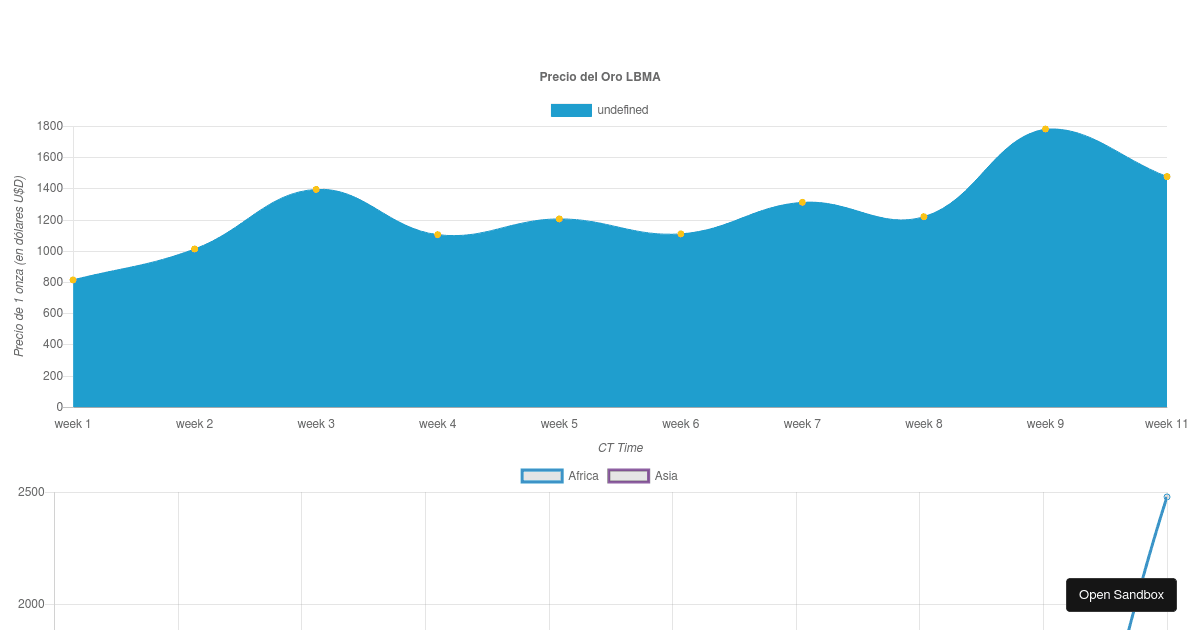Screen dimensions: 1200x630
Task: Click the Africa legend label text
Action: pos(584,475)
